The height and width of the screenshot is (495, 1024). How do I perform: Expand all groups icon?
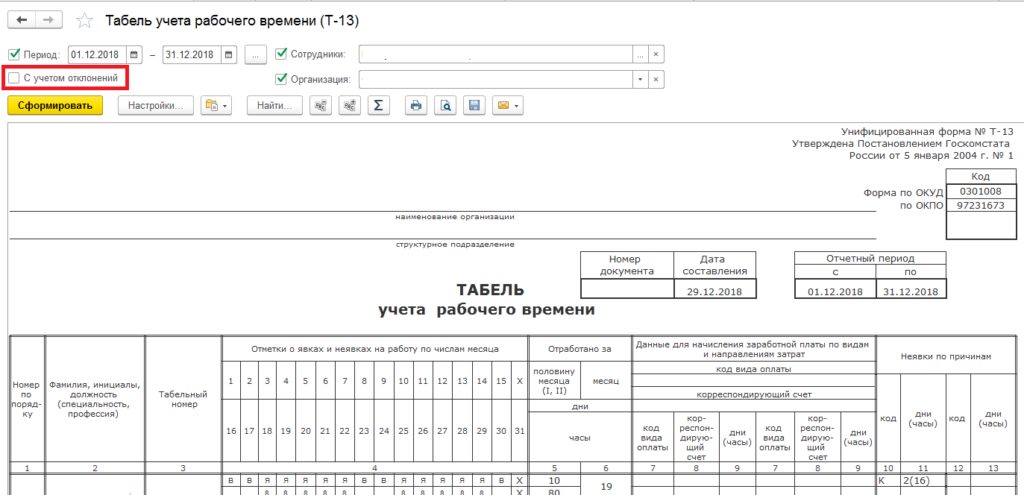coord(350,105)
